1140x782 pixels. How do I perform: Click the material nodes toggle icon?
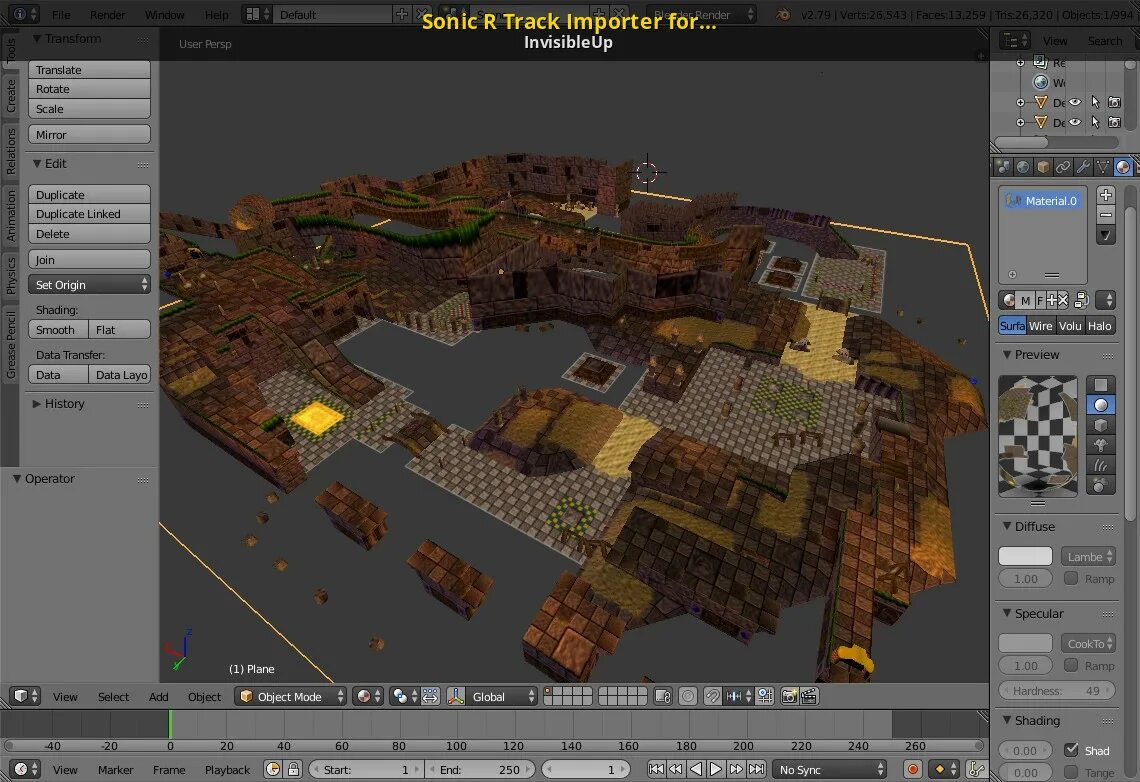[1081, 300]
